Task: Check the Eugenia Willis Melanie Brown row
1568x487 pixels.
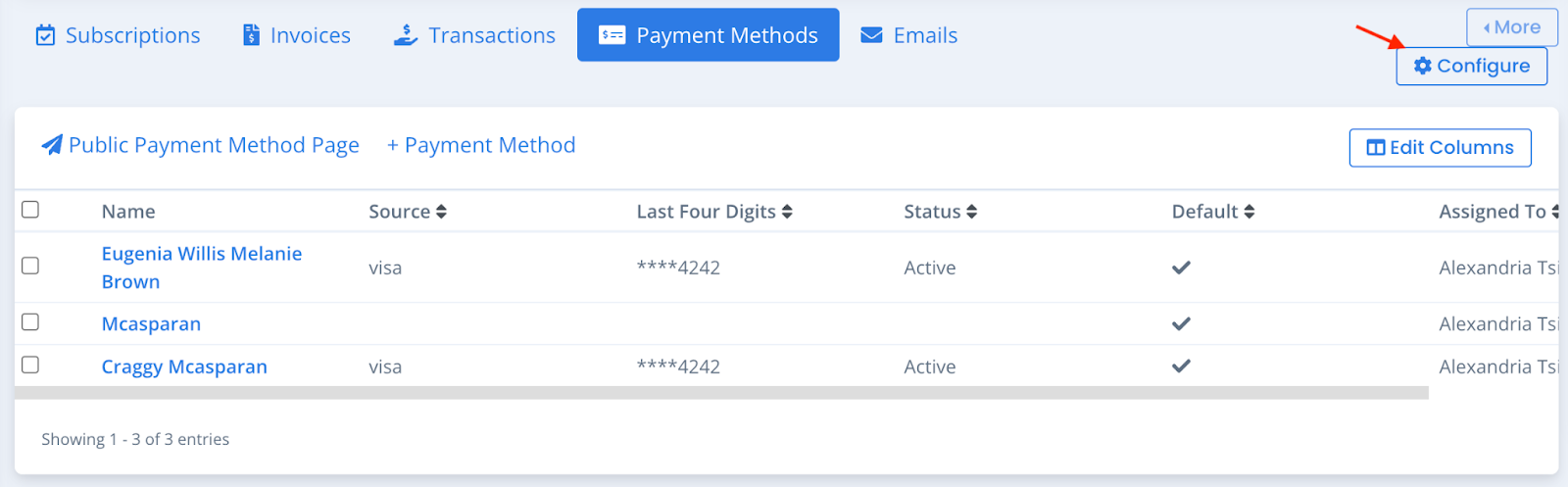Action: pos(30,266)
